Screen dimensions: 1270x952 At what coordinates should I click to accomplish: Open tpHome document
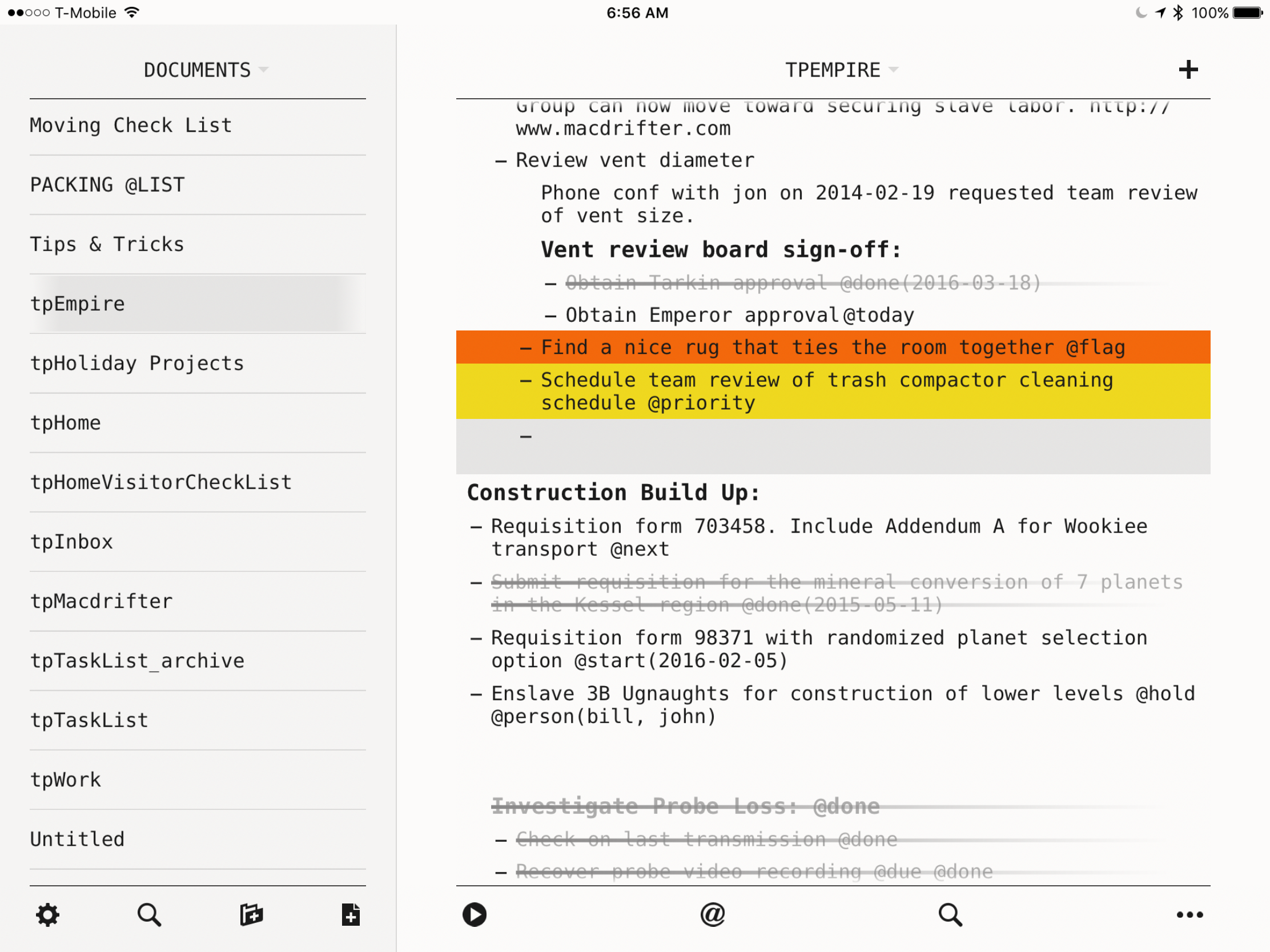pos(198,423)
